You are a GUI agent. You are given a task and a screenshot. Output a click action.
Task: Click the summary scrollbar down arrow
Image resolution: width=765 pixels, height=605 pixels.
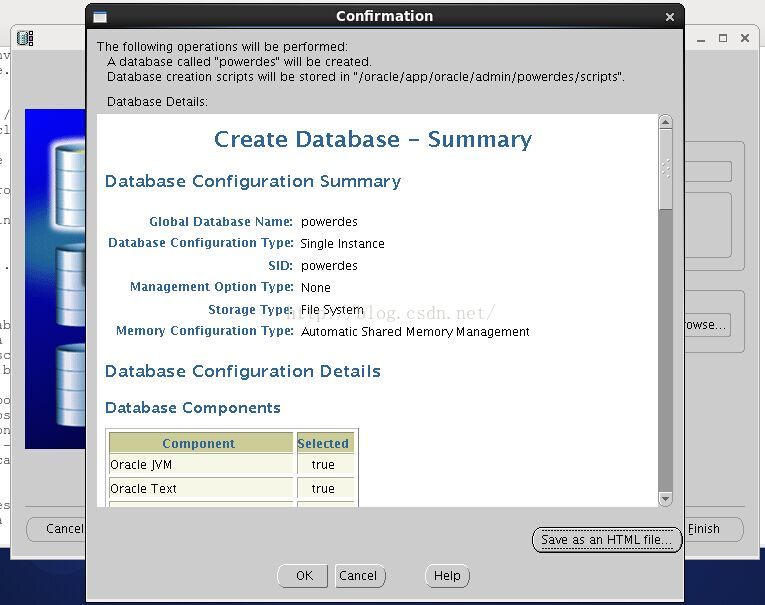click(x=665, y=498)
